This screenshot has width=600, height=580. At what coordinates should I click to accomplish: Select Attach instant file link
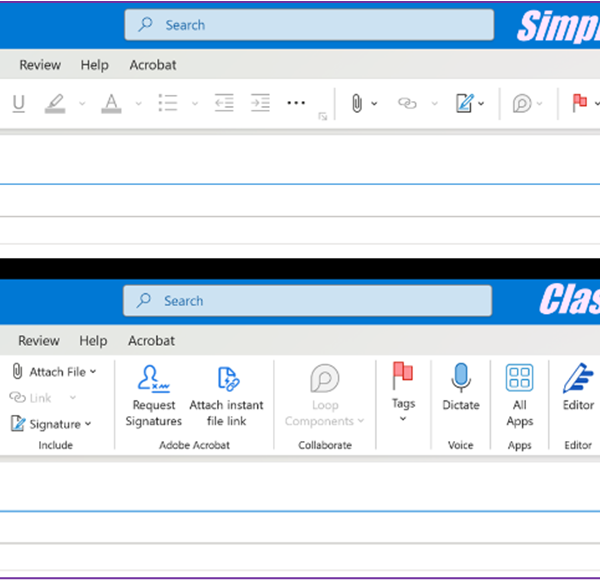tap(226, 396)
